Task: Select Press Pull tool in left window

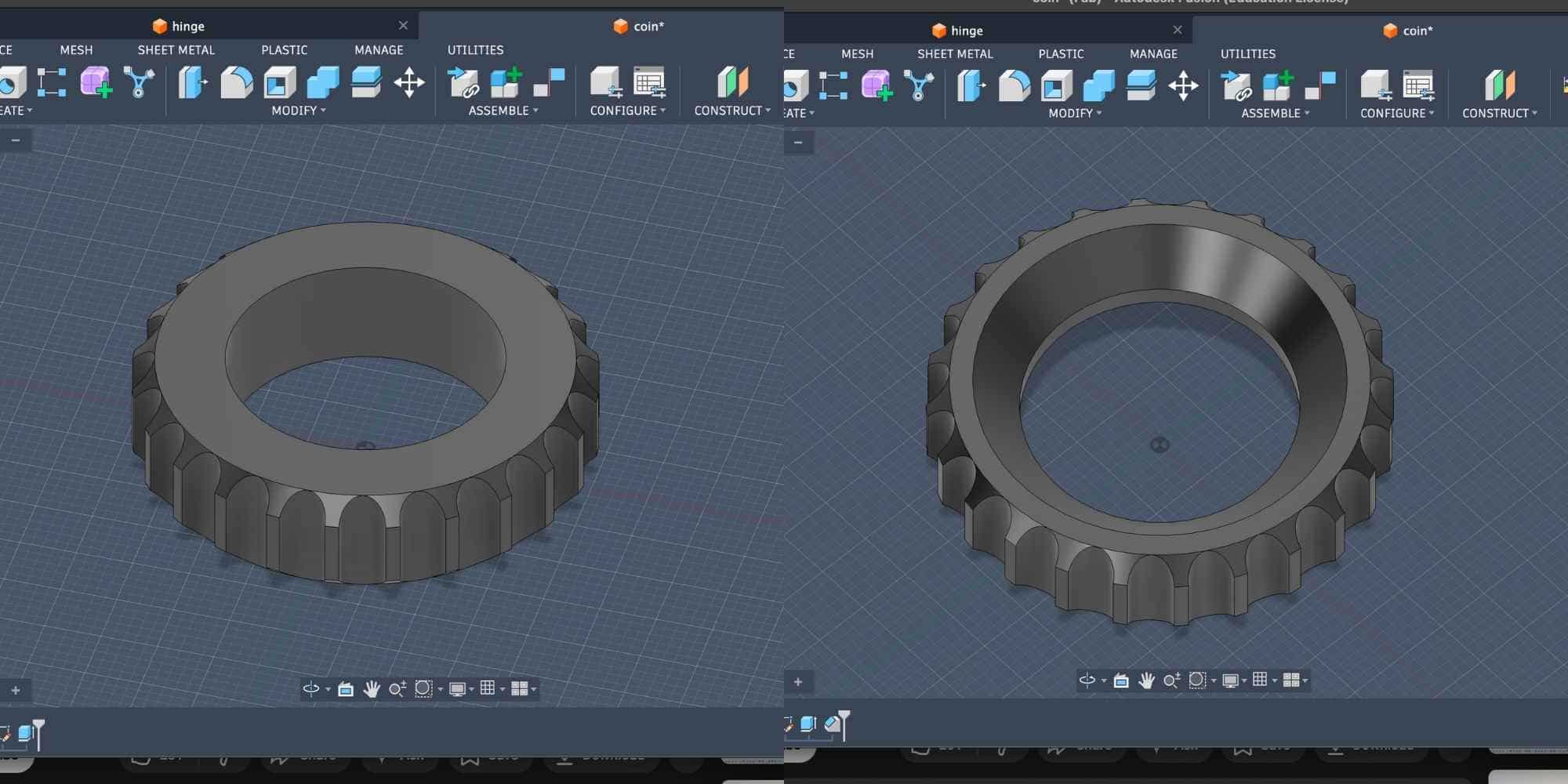Action: click(x=192, y=82)
